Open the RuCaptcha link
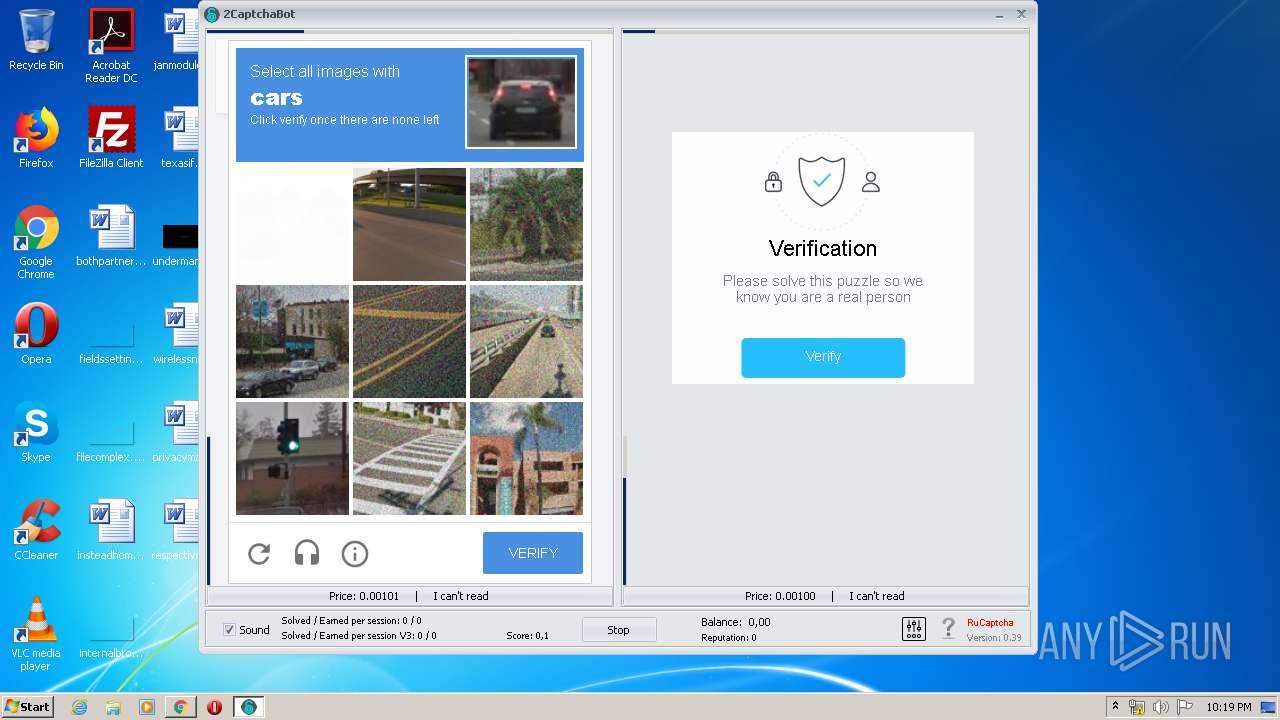 (x=990, y=622)
